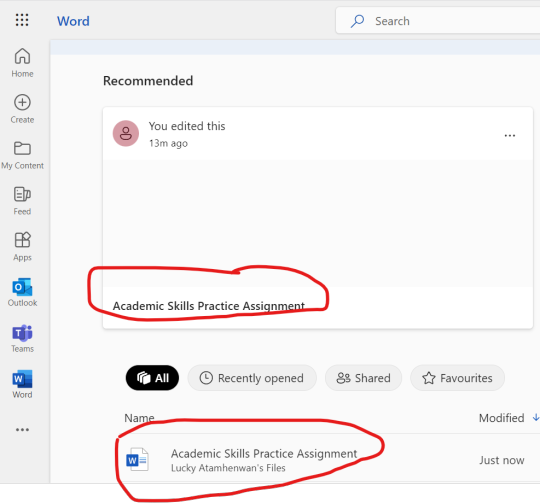540x503 pixels.
Task: Open Word app icon in the sidebar
Action: (x=22, y=384)
